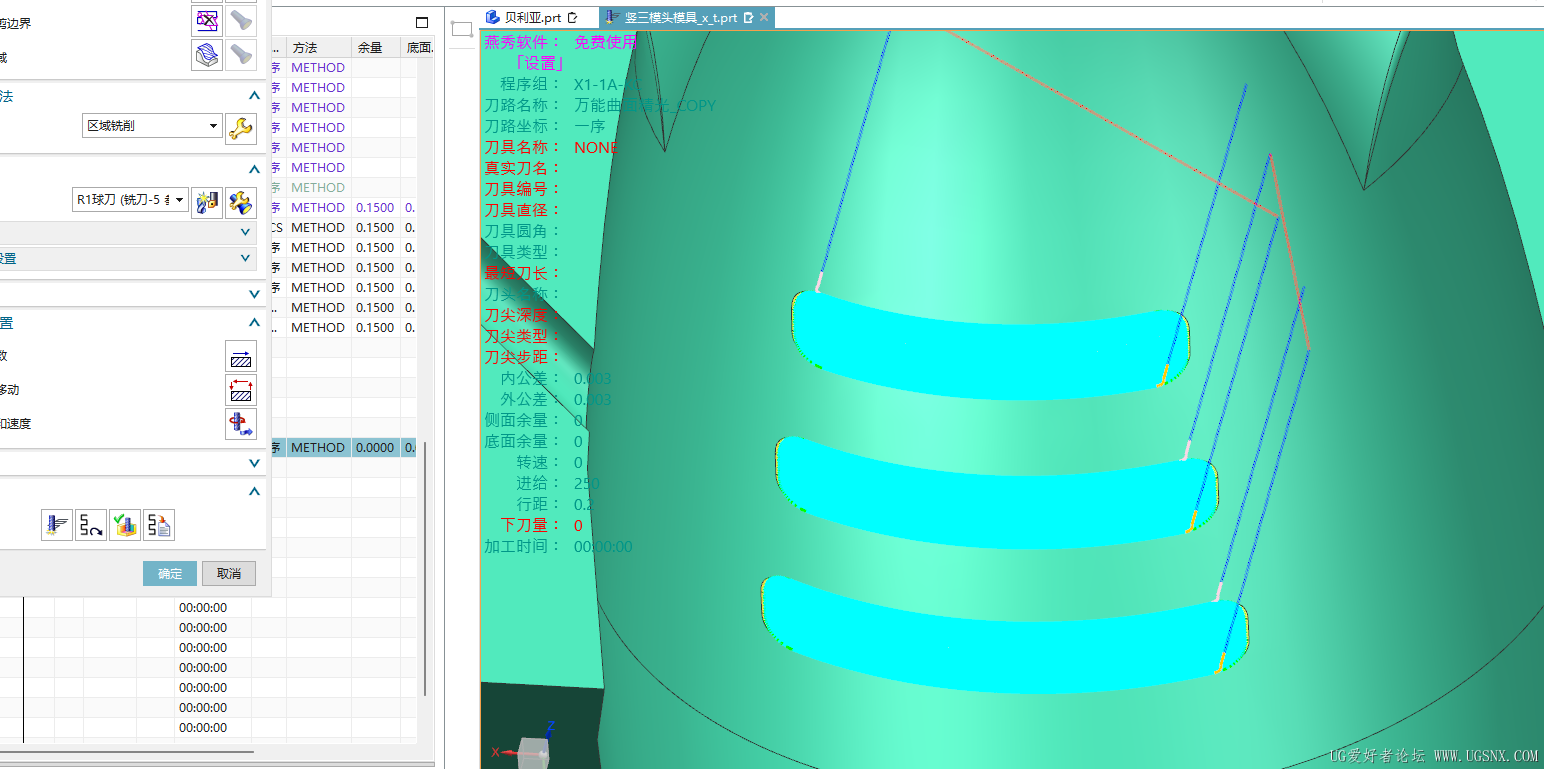1544x769 pixels.
Task: Click the new tool creation icon
Action: point(207,200)
